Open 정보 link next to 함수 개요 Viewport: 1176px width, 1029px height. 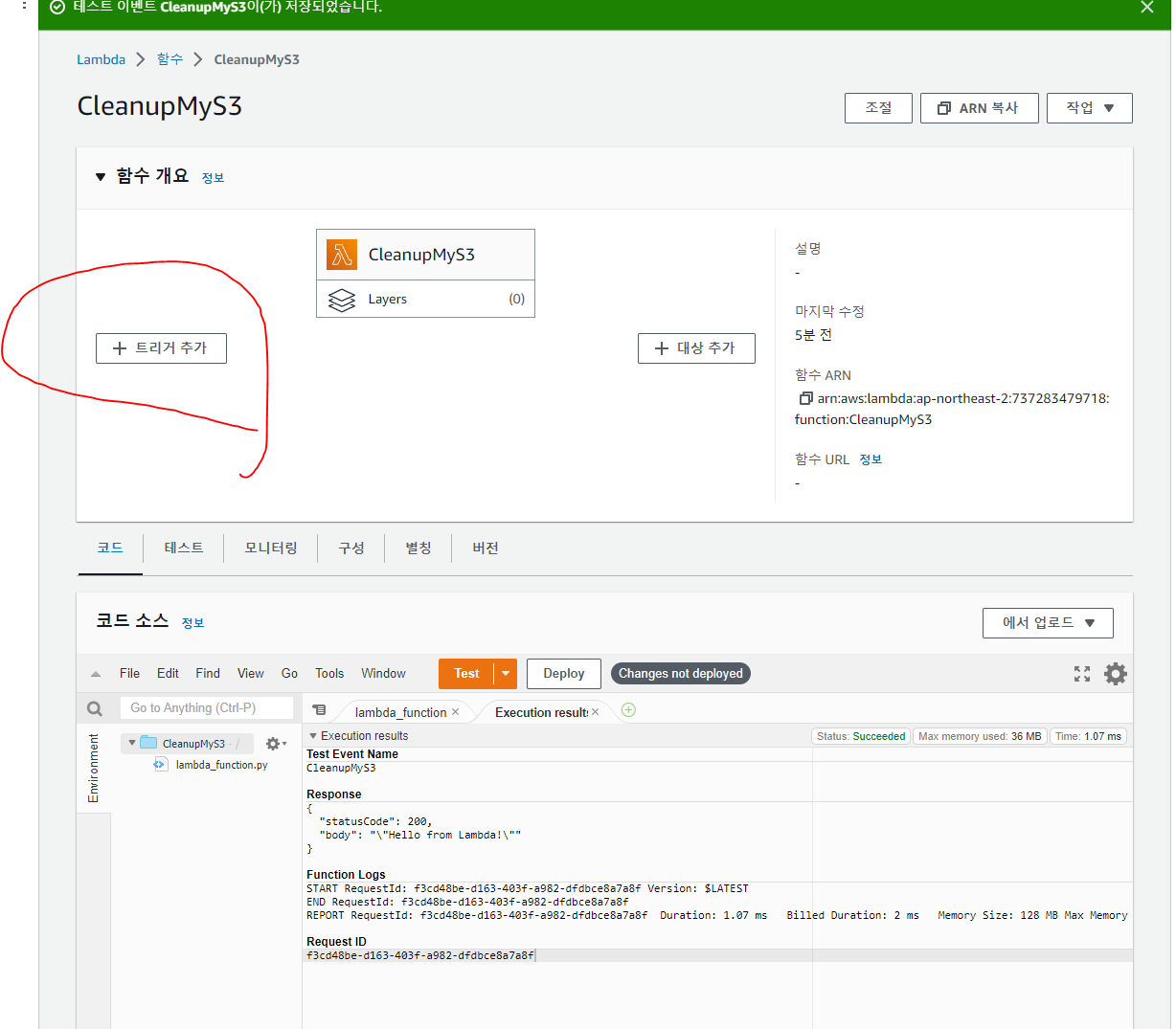tap(213, 178)
